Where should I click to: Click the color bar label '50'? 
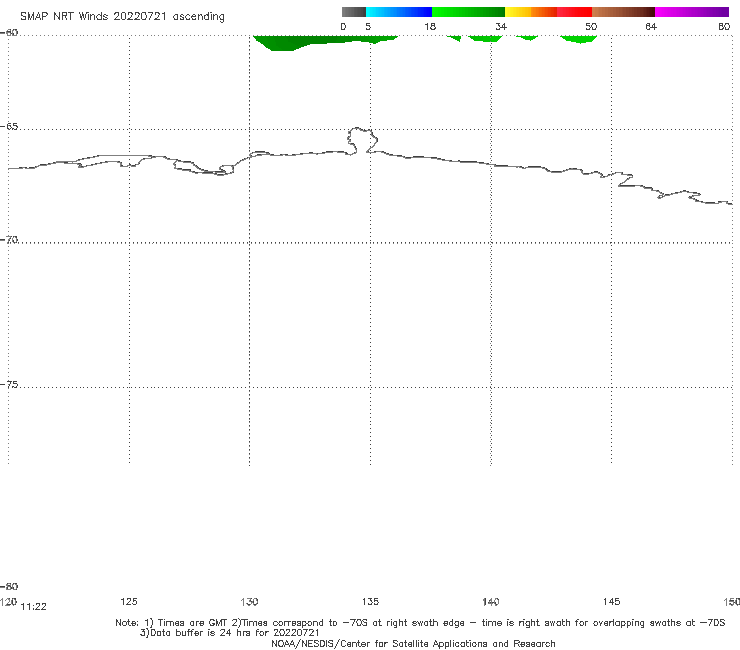point(591,26)
